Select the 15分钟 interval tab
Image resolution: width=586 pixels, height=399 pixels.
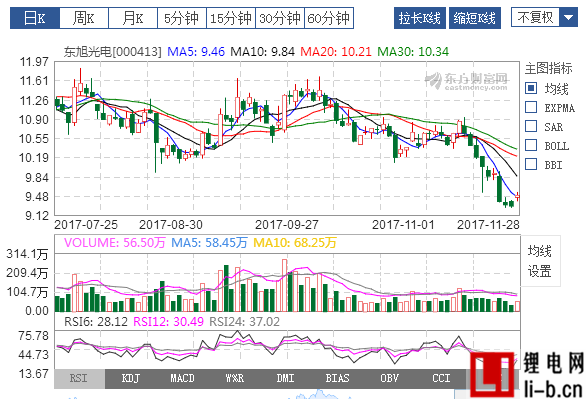coord(231,18)
